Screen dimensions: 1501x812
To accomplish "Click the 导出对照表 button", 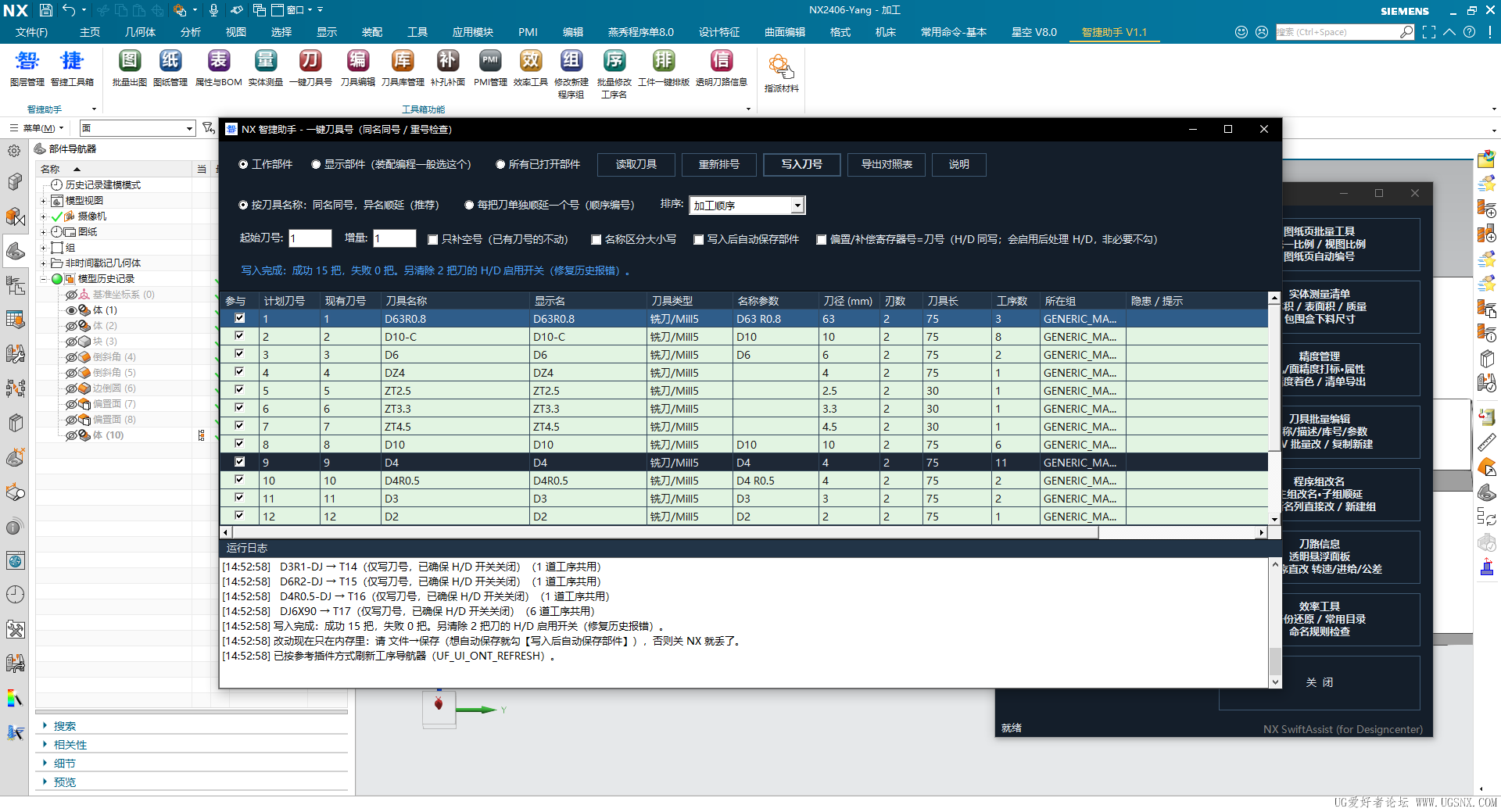I will (887, 164).
